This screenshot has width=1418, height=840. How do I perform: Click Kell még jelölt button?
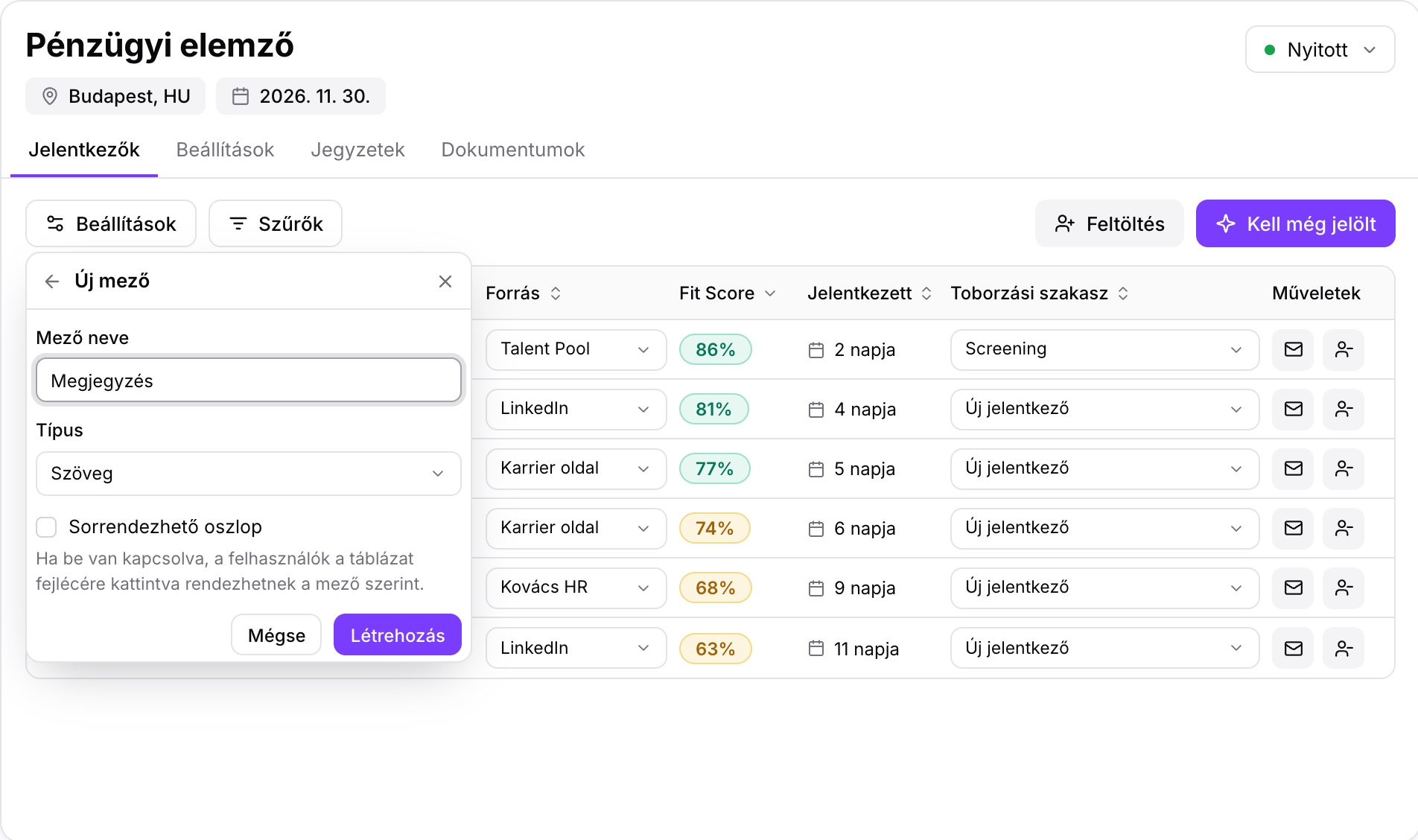tap(1295, 223)
